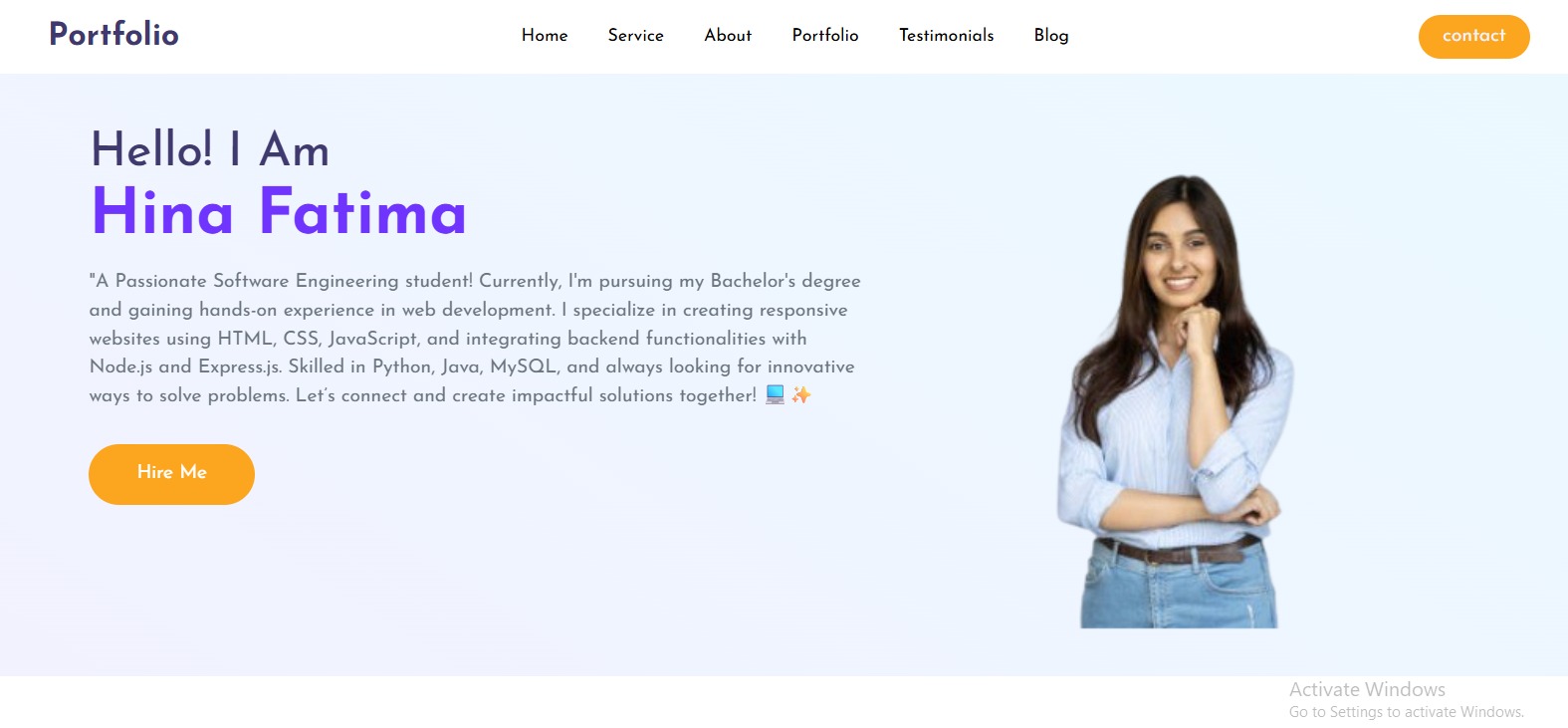Navigate to Testimonials
Viewport: 1568px width, 728px height.
pos(947,35)
